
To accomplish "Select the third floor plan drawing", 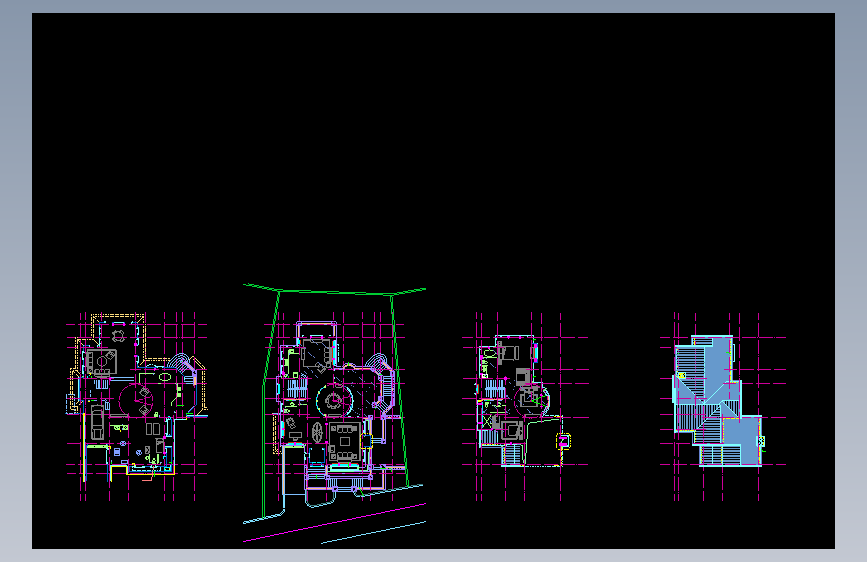I will point(525,407).
